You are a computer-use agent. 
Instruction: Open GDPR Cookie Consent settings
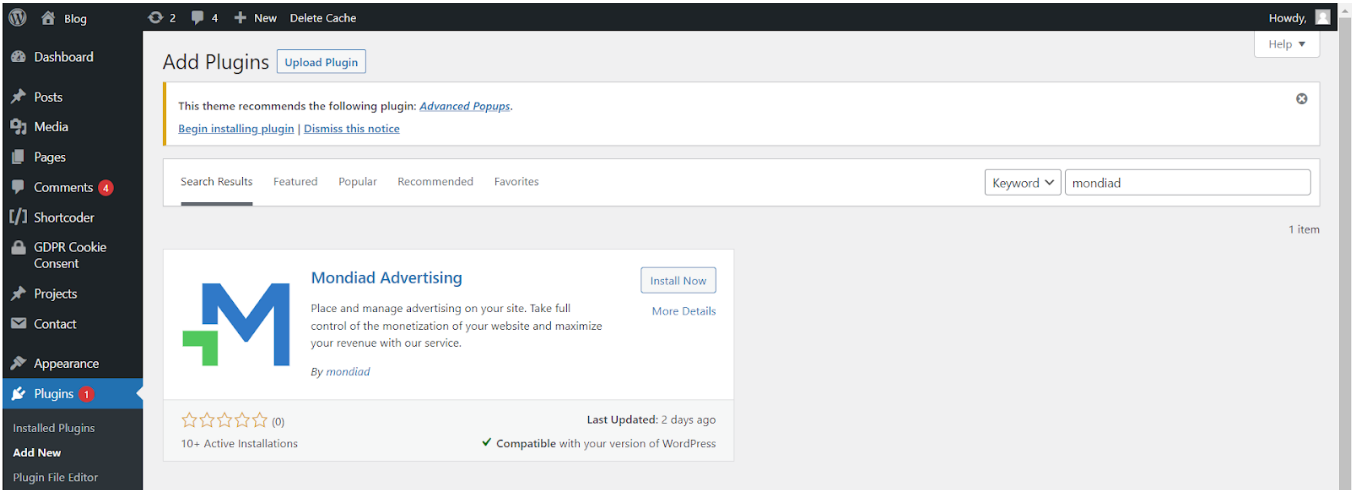69,255
